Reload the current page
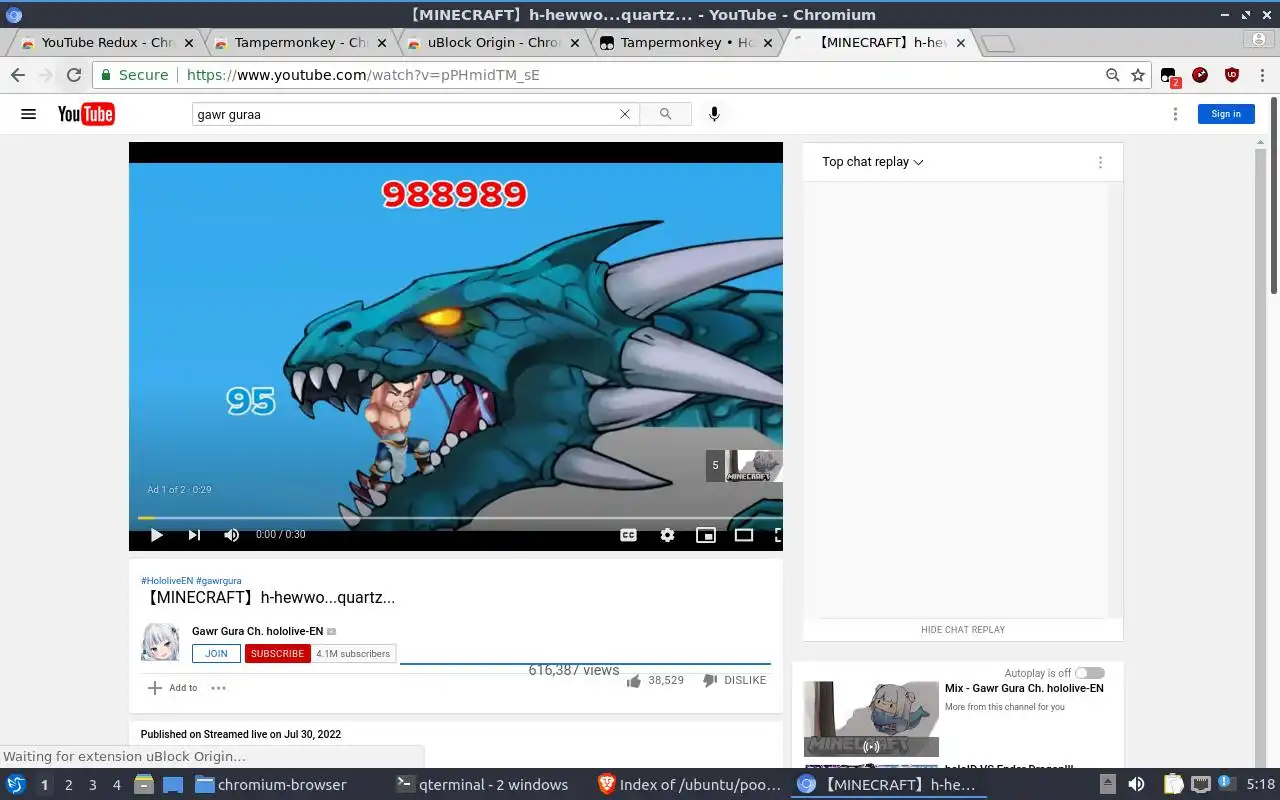 [x=74, y=75]
